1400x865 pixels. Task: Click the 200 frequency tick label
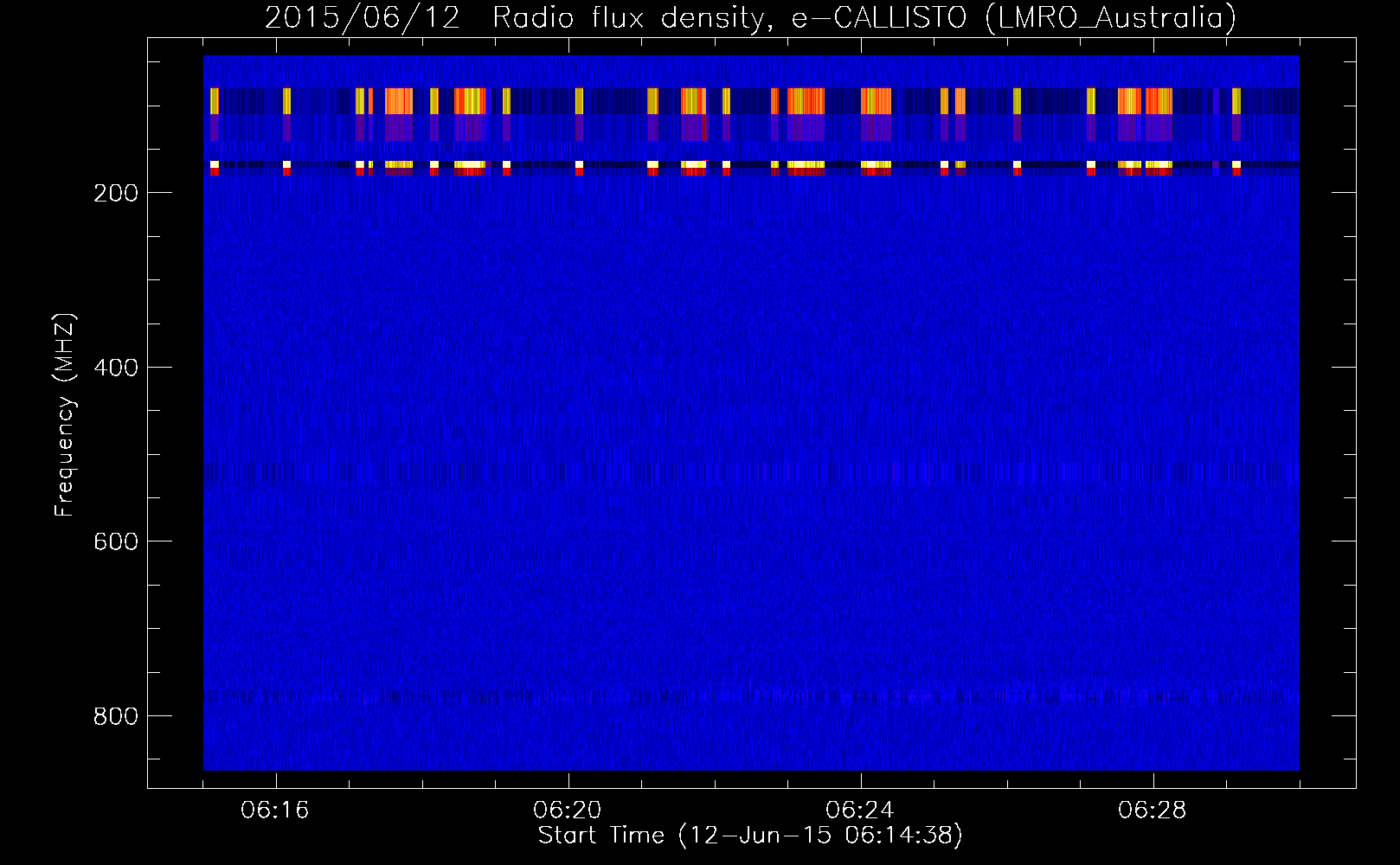pos(116,193)
